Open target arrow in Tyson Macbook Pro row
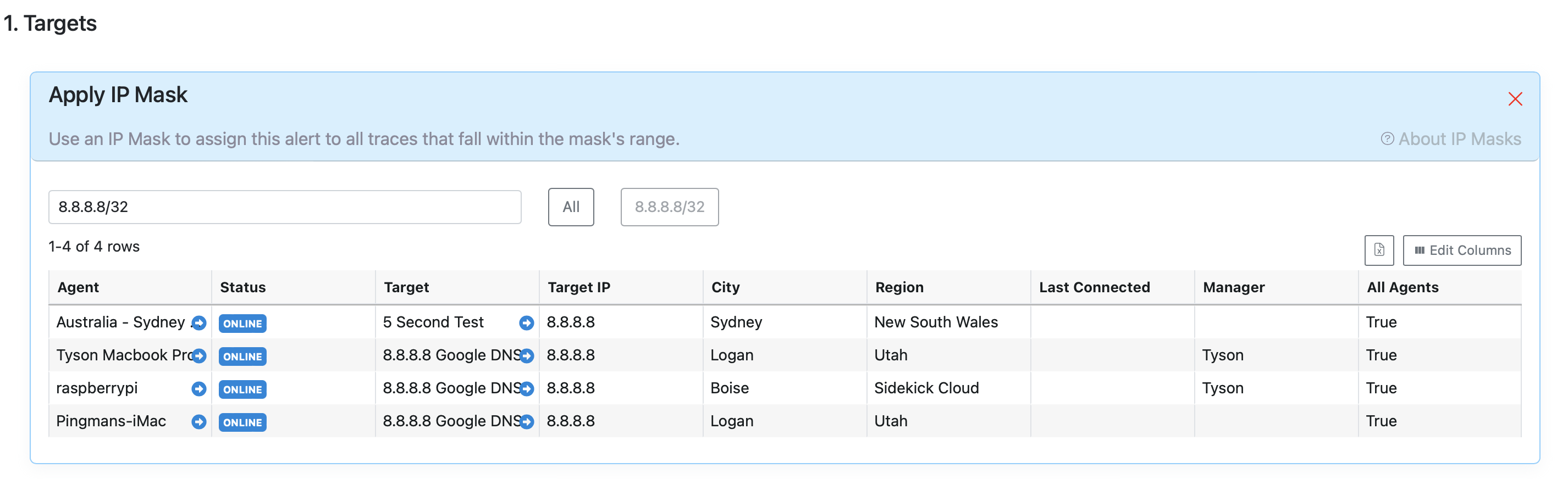The width and height of the screenshot is (1568, 479). coord(527,355)
